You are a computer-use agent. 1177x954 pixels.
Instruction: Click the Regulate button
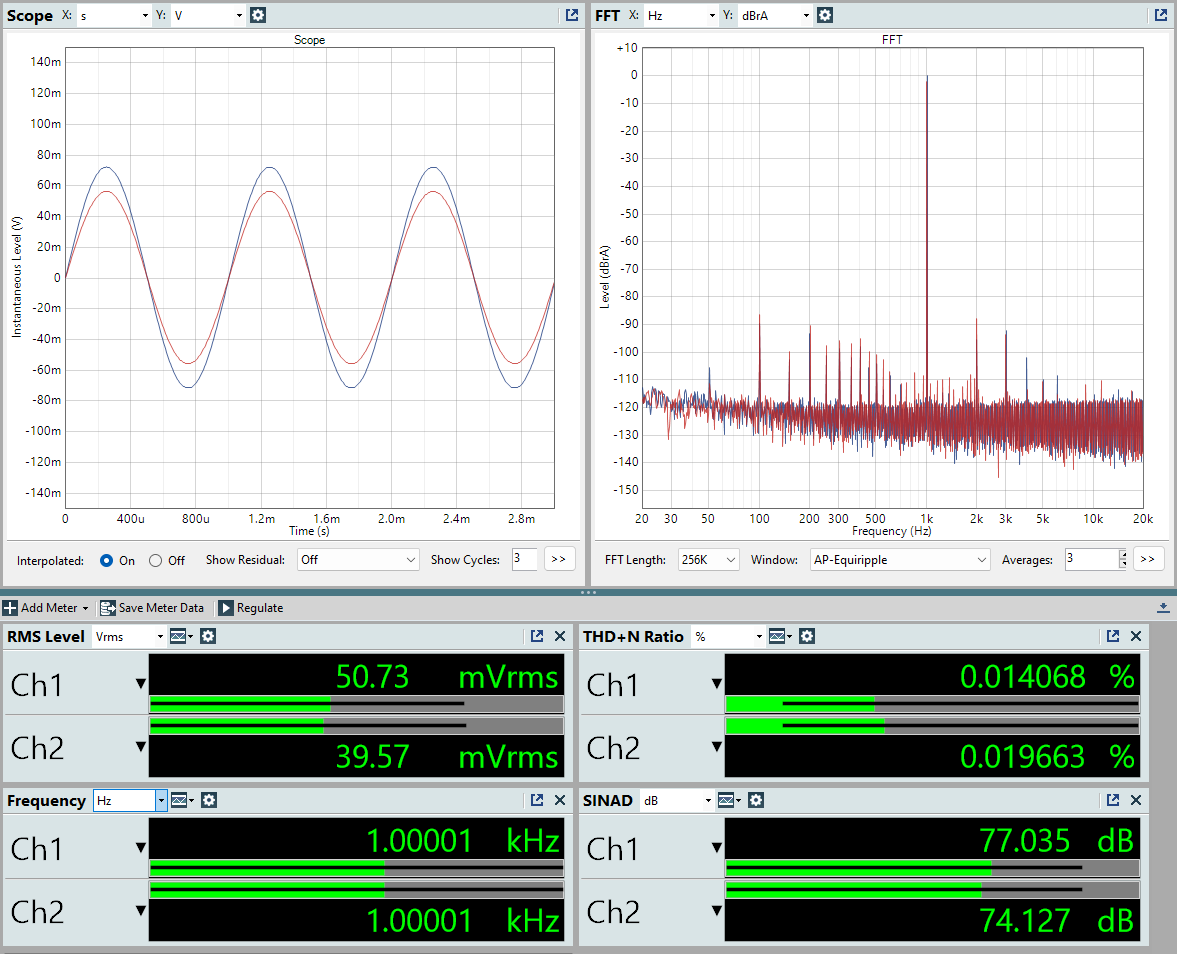point(251,608)
